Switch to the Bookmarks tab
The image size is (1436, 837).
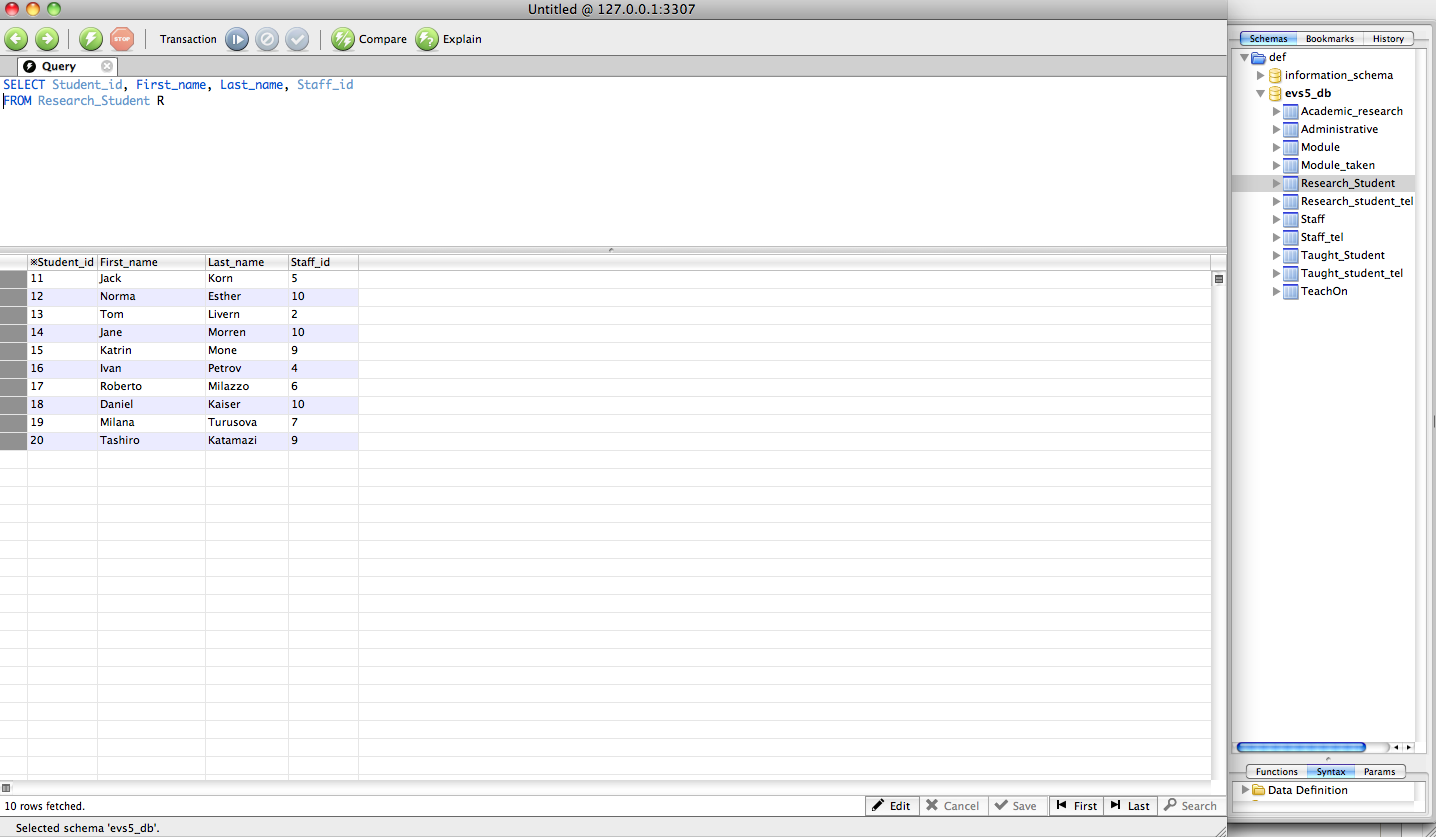(x=1329, y=39)
